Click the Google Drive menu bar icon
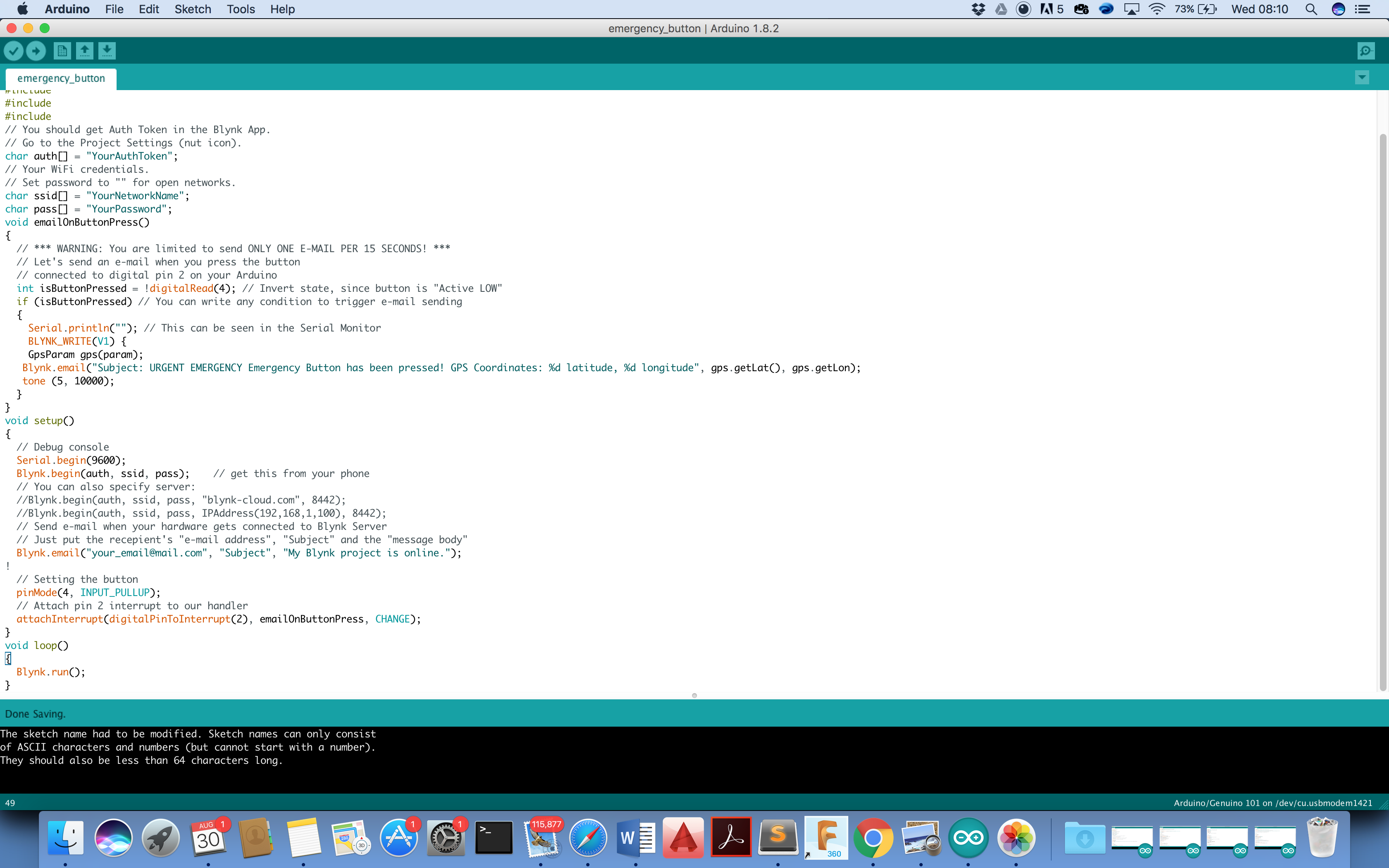1389x868 pixels. [1001, 9]
